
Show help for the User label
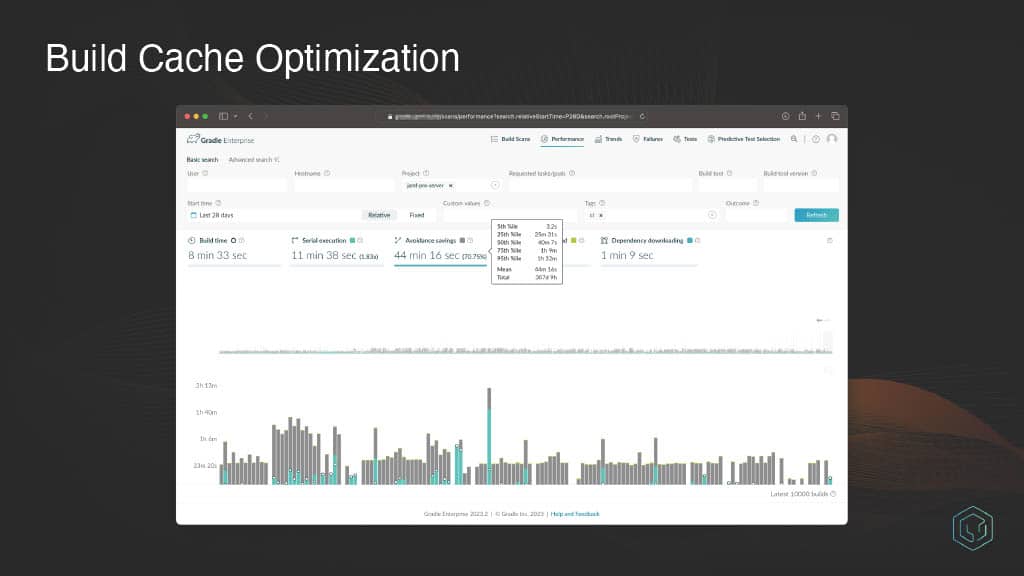click(205, 173)
